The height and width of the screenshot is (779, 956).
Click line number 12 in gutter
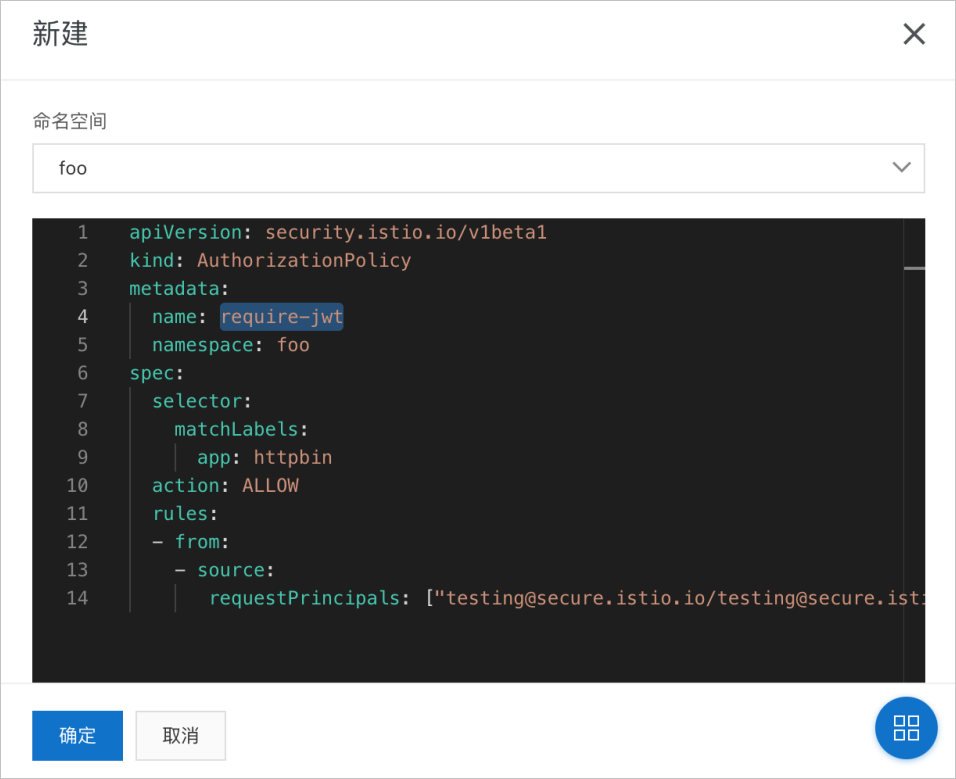[x=77, y=542]
